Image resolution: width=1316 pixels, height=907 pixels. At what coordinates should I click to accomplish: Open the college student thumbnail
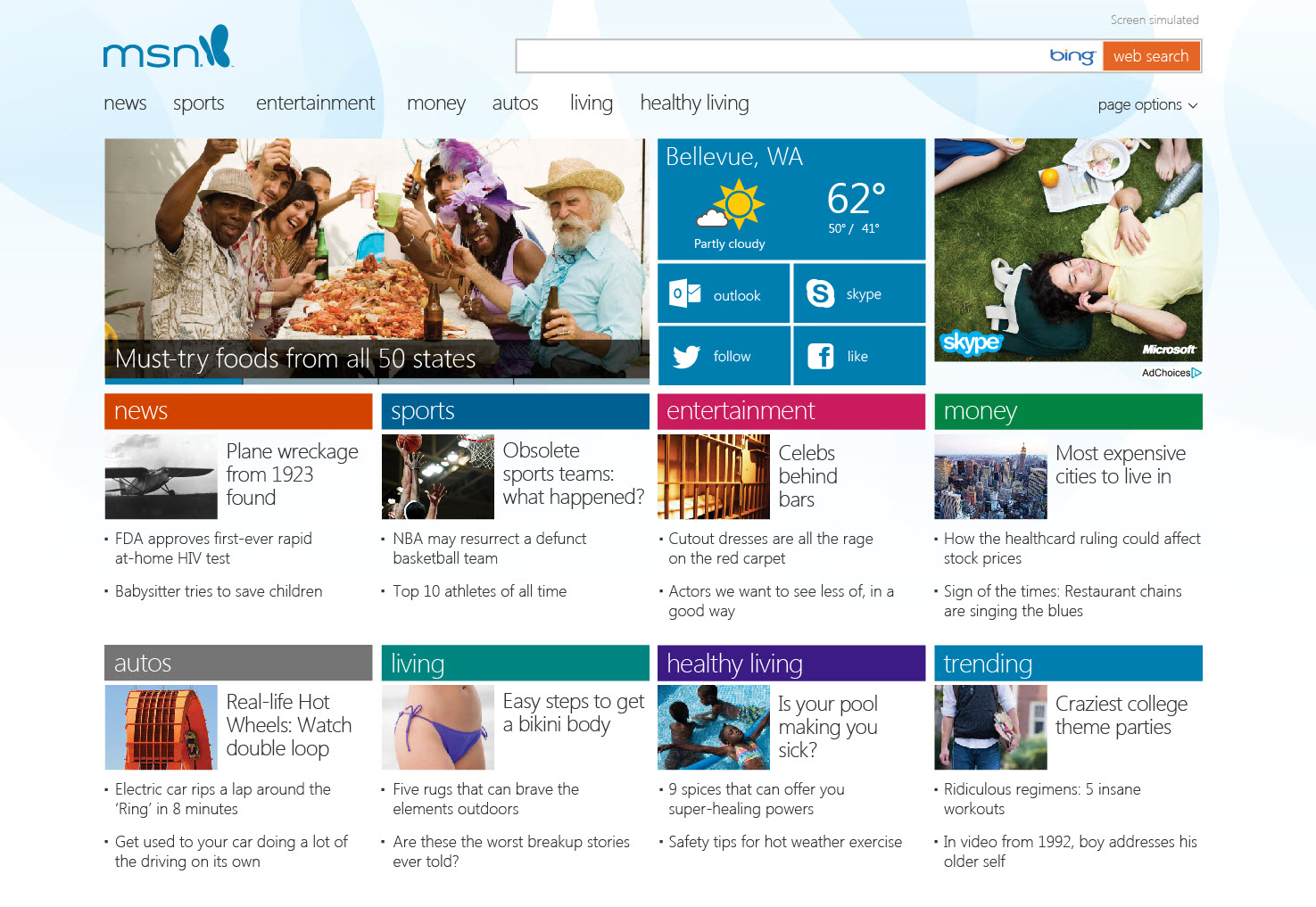click(990, 727)
